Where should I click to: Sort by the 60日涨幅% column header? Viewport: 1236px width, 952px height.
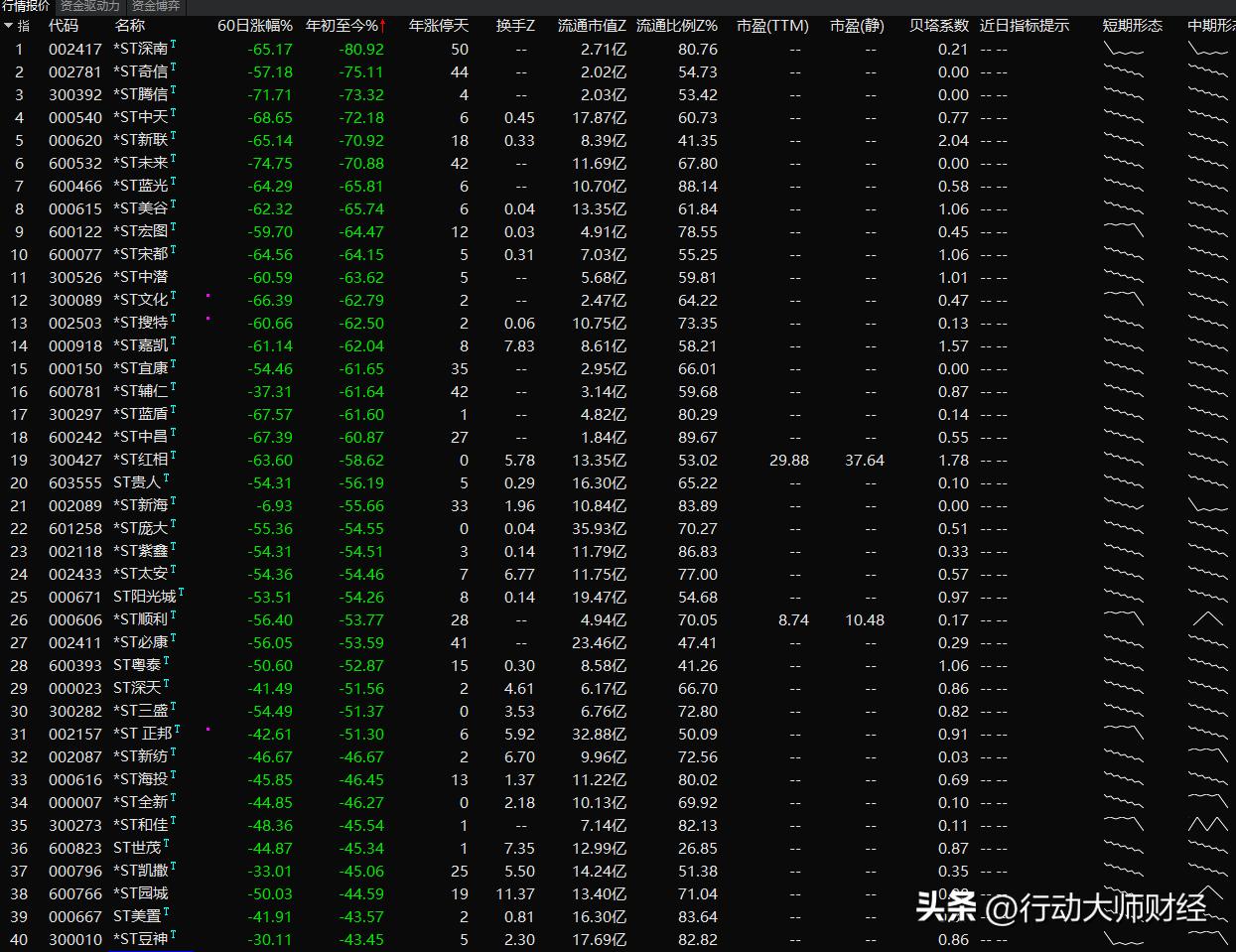click(x=255, y=26)
